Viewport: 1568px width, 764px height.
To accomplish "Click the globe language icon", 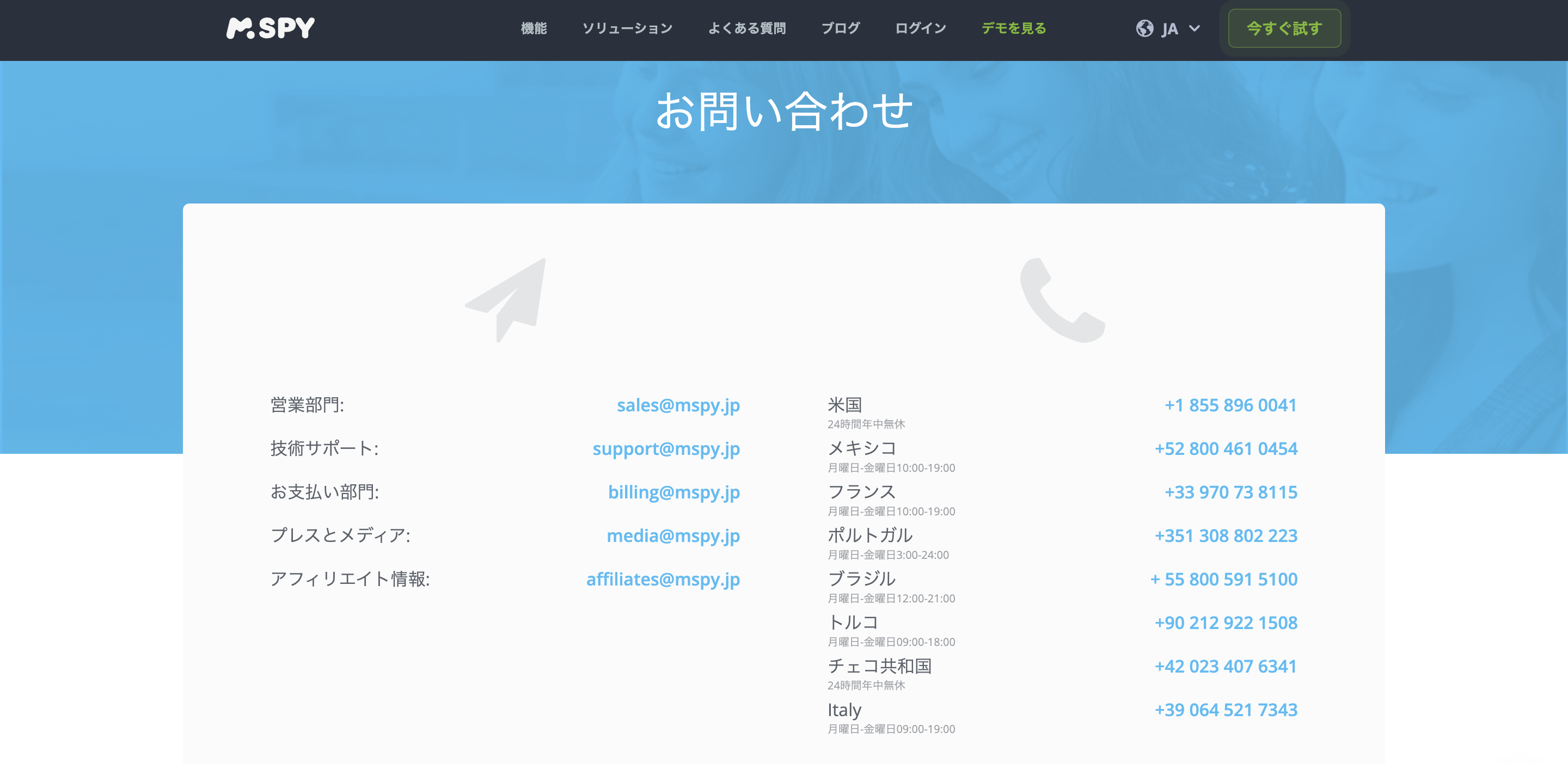I will coord(1144,29).
